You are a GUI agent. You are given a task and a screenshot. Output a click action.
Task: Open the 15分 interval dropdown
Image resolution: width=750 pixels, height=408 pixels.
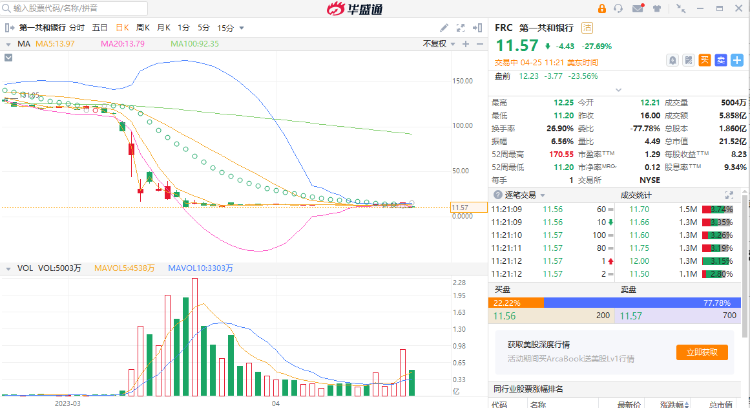click(x=228, y=28)
